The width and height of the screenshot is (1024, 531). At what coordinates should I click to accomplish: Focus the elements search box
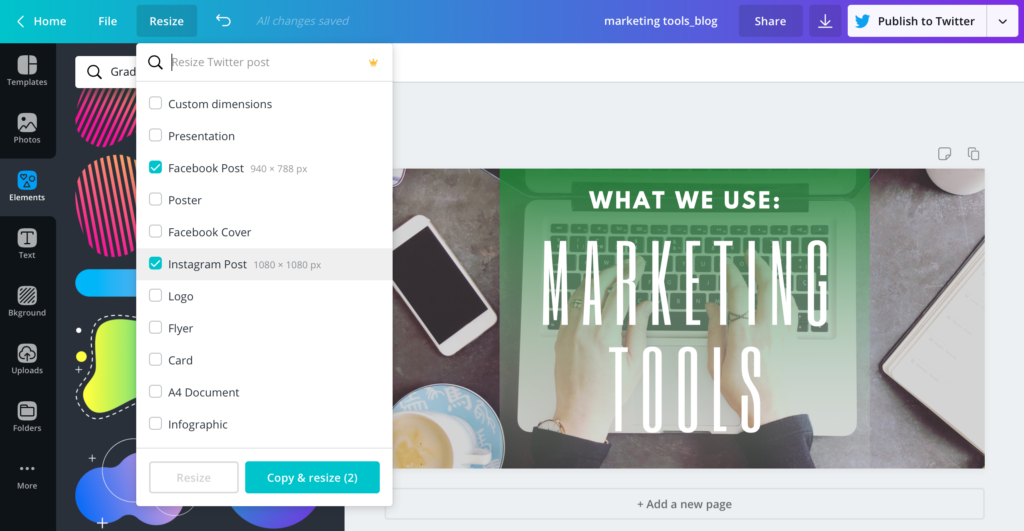coord(106,71)
